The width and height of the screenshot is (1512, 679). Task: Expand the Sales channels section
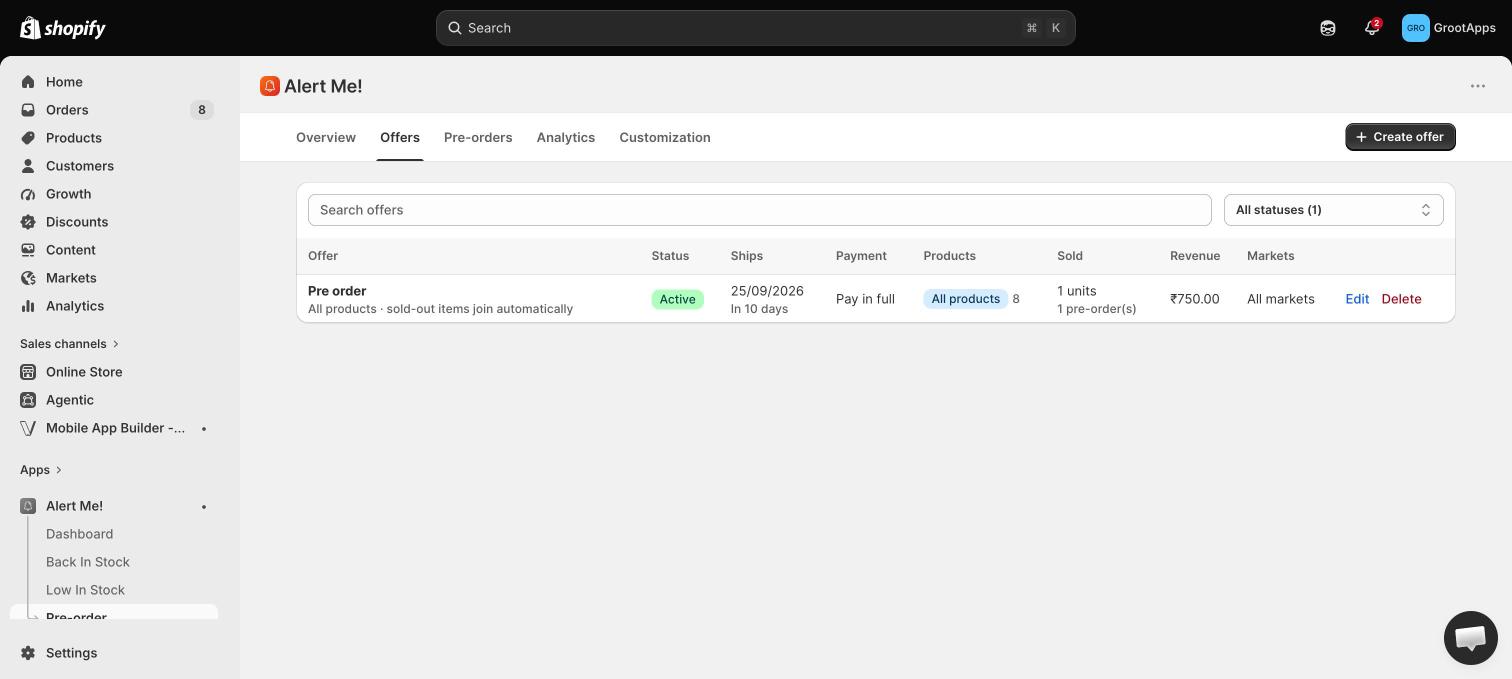pos(70,344)
